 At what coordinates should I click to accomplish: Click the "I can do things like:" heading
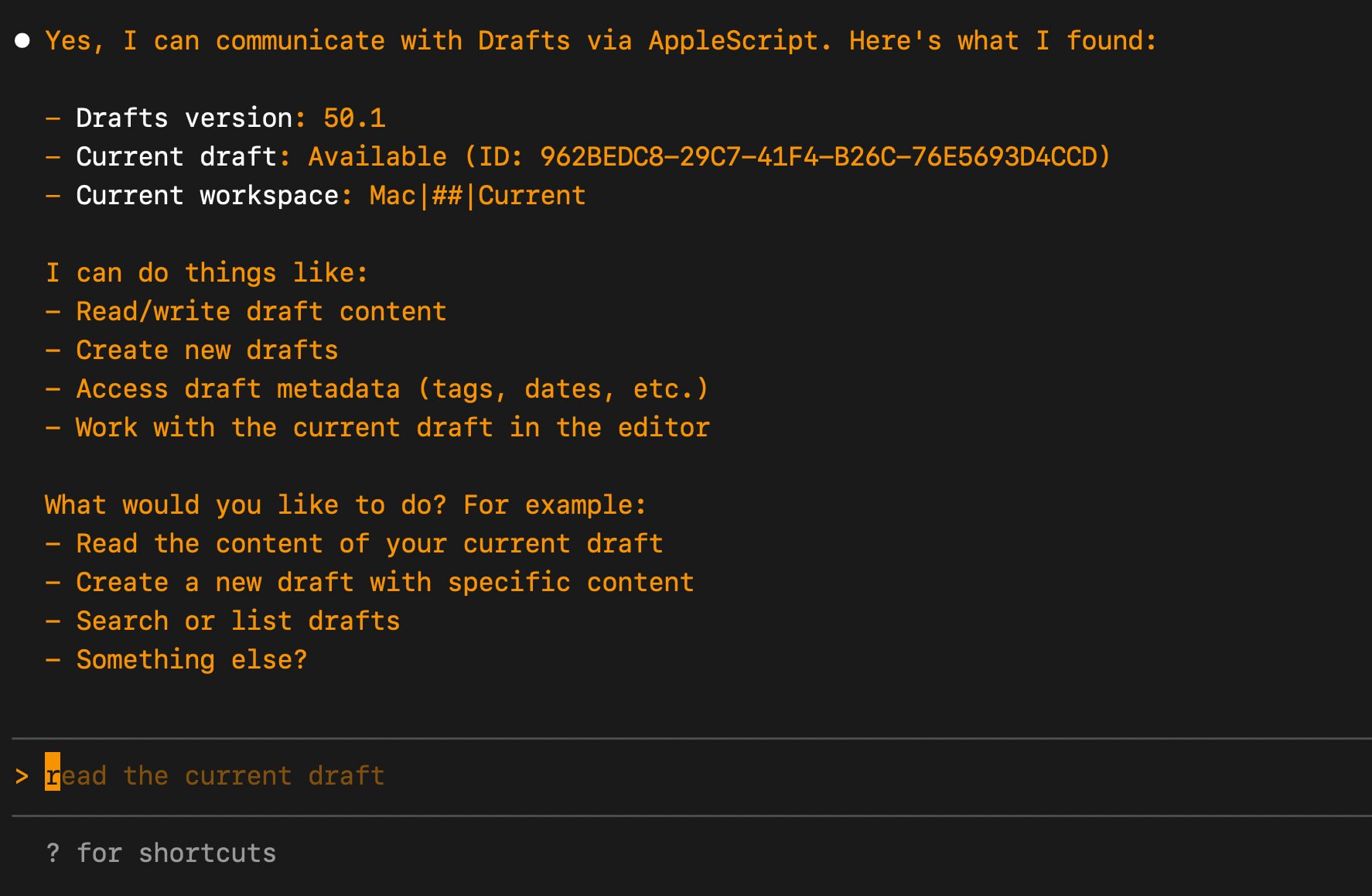[x=206, y=273]
